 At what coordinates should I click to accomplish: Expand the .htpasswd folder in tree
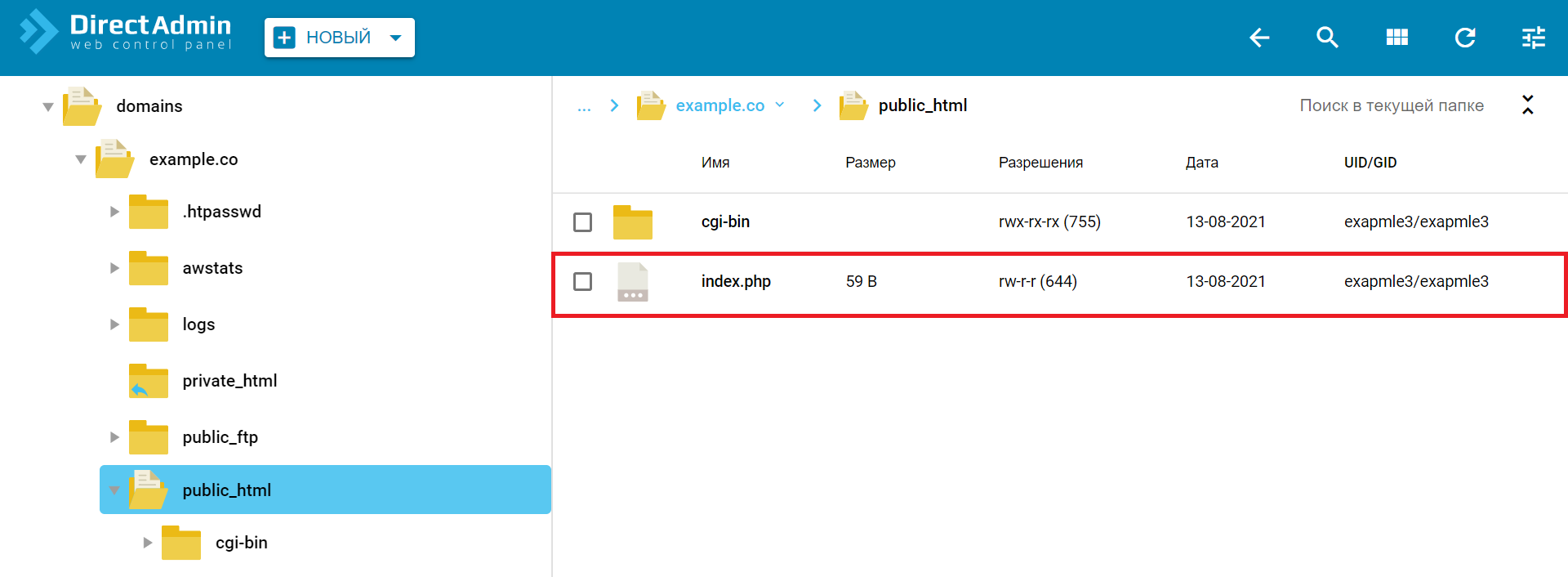[x=114, y=212]
